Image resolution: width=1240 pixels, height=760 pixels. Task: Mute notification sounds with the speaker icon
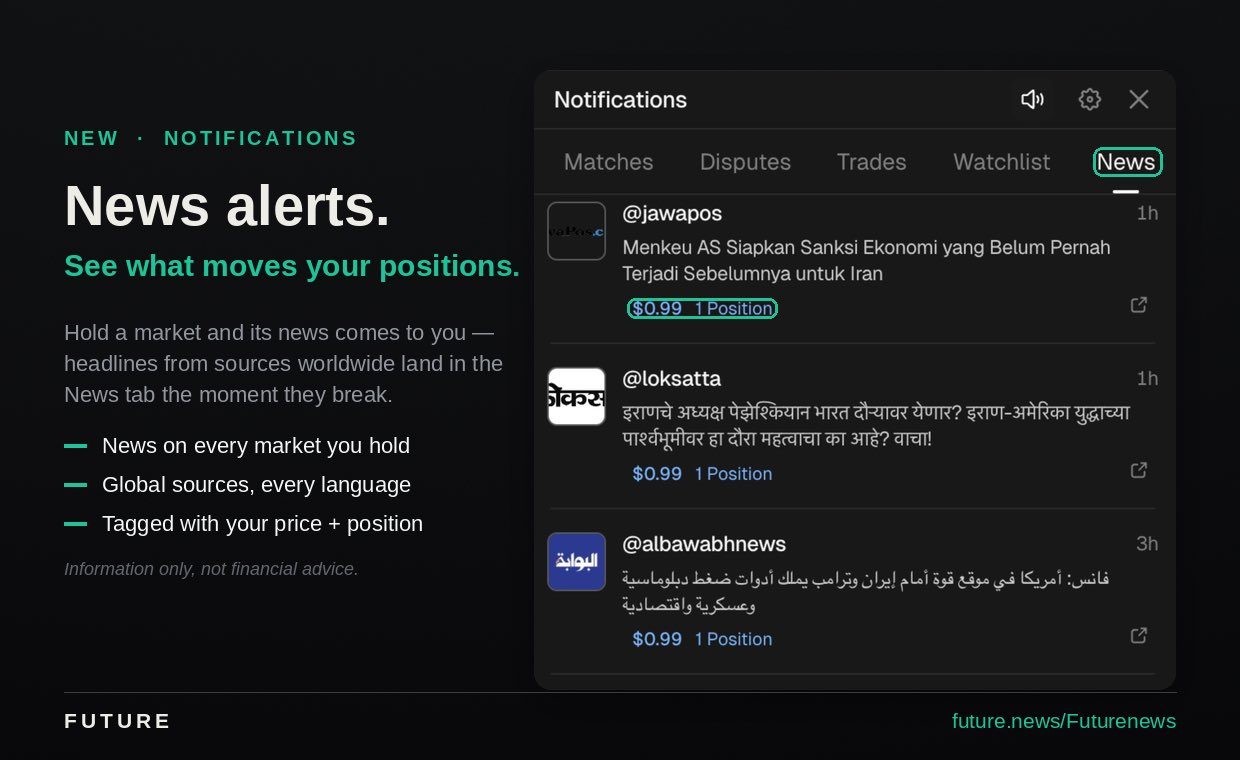click(x=1032, y=99)
